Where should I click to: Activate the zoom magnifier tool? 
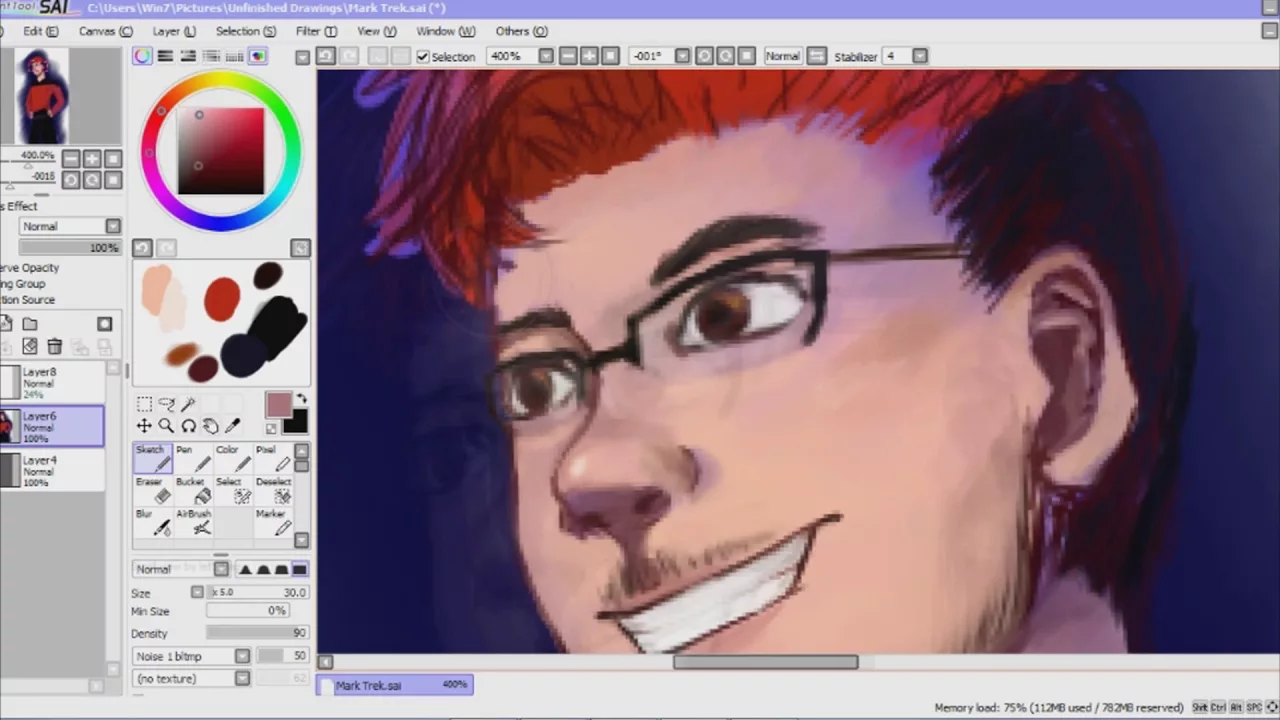[166, 426]
